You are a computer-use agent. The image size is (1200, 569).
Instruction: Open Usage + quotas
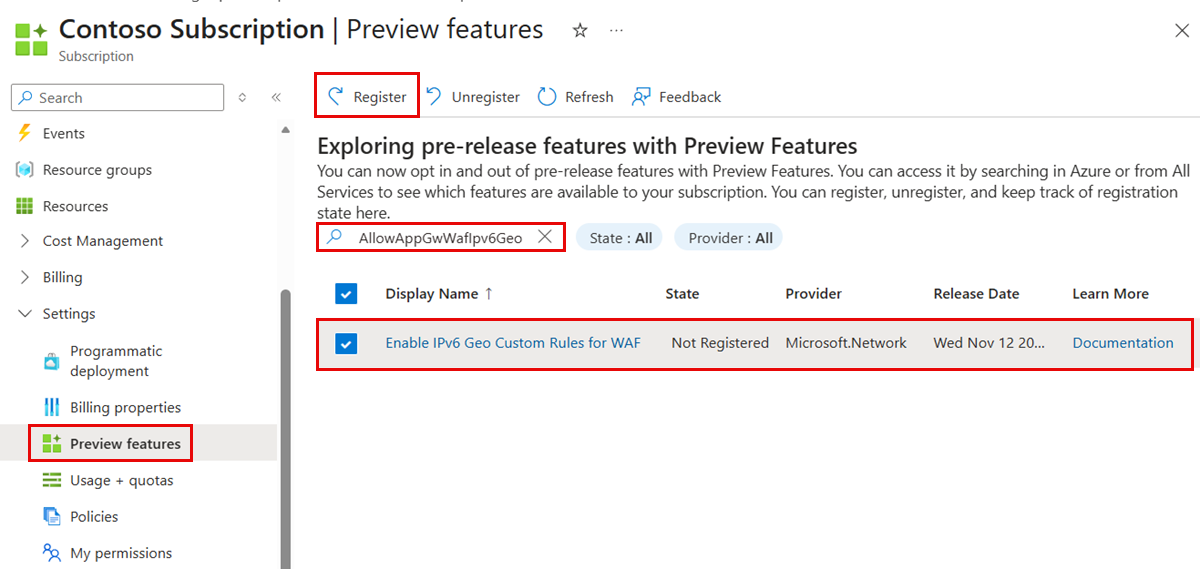point(121,480)
